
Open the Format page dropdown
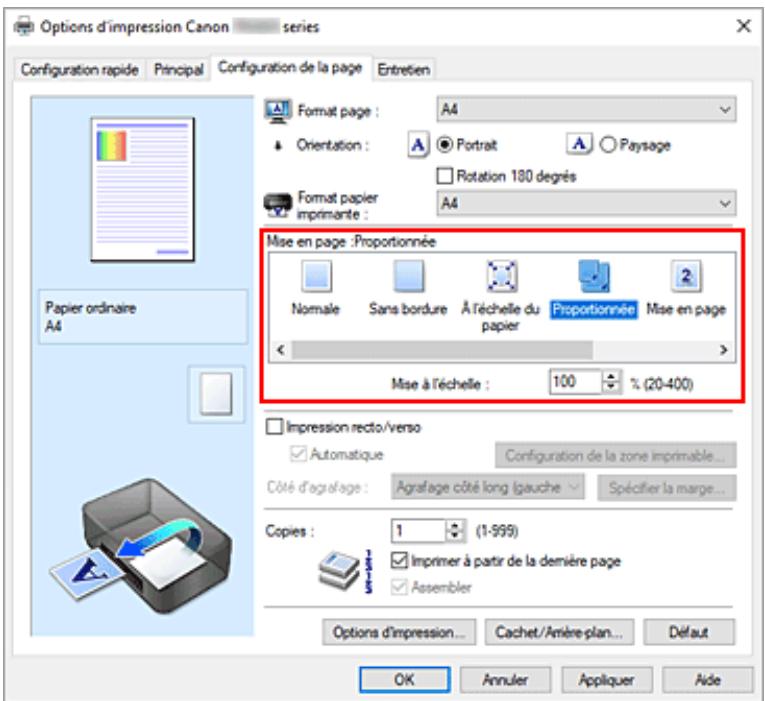(586, 109)
